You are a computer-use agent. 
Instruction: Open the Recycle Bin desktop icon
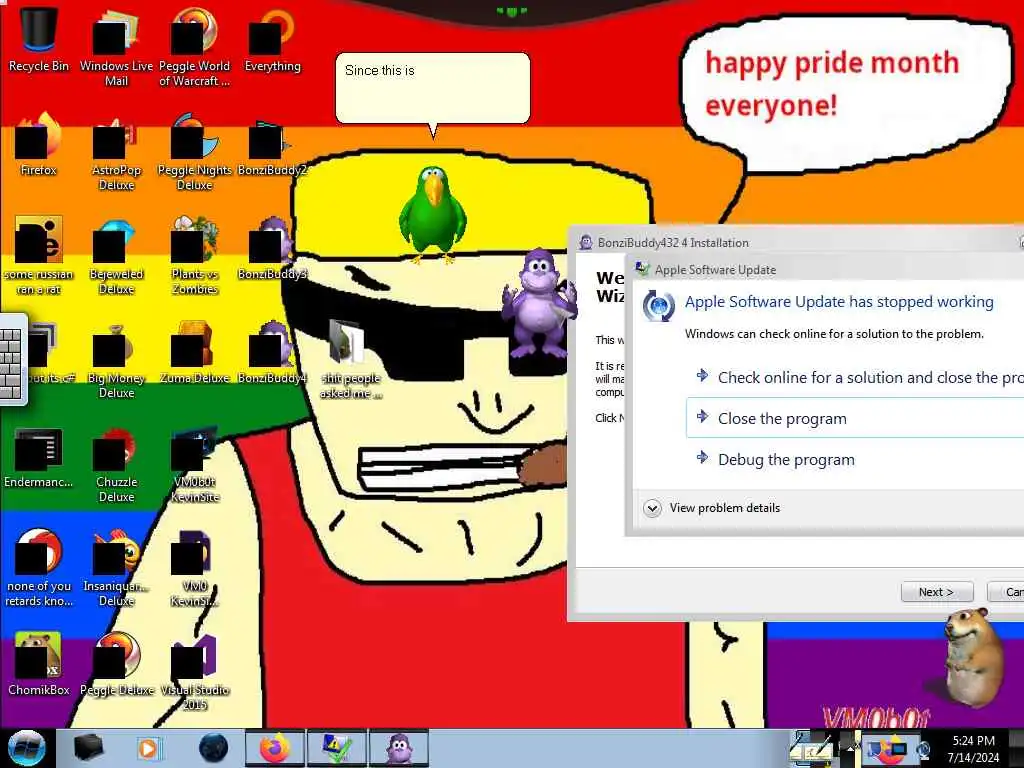pyautogui.click(x=39, y=39)
